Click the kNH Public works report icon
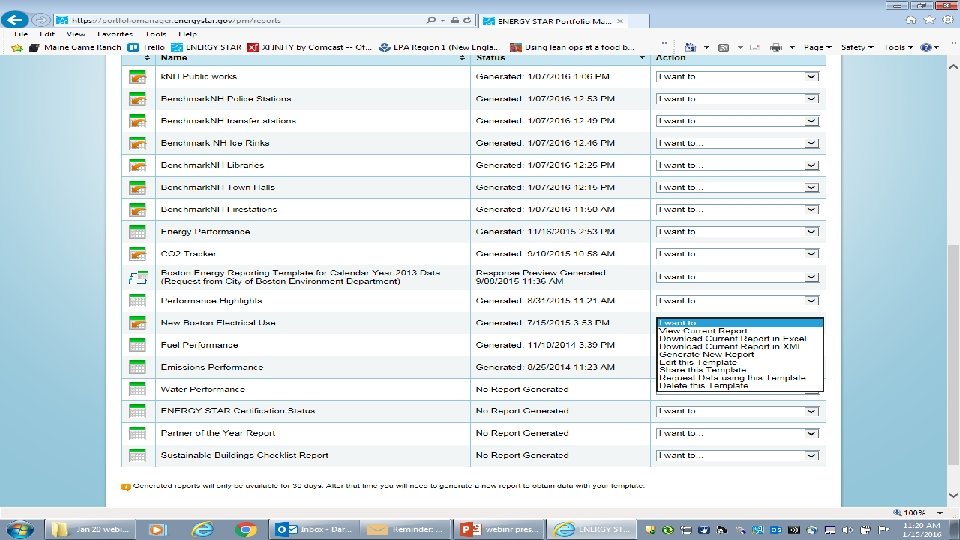960x540 pixels. 137,77
